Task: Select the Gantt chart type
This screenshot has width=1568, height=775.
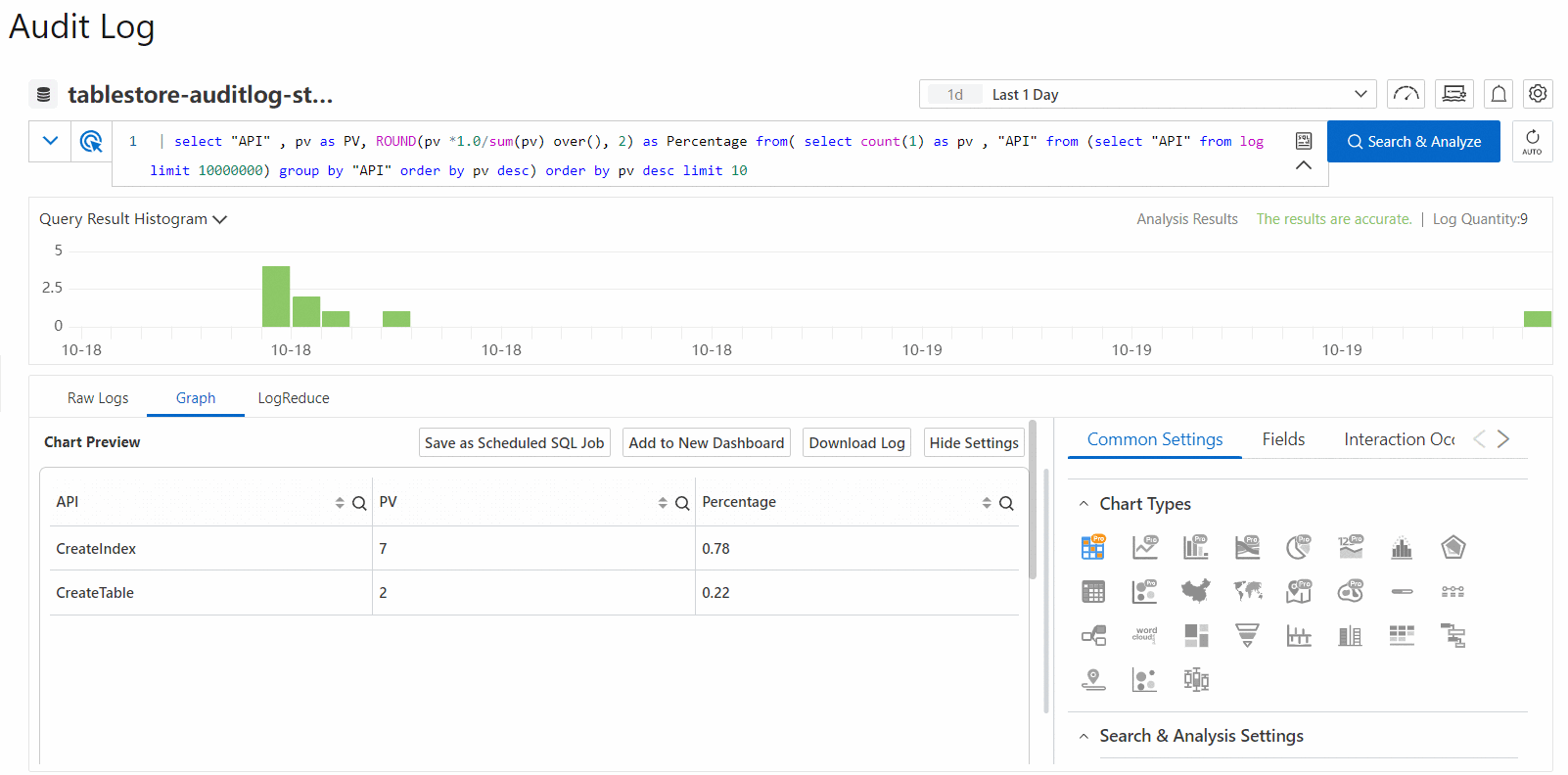Action: (1453, 636)
